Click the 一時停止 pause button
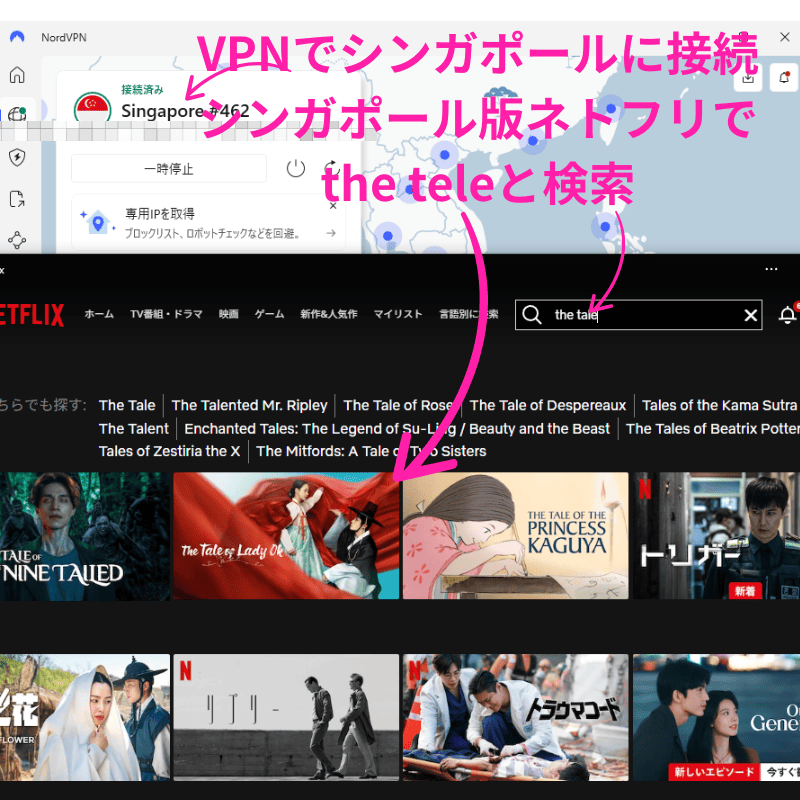The height and width of the screenshot is (800, 800). point(169,169)
